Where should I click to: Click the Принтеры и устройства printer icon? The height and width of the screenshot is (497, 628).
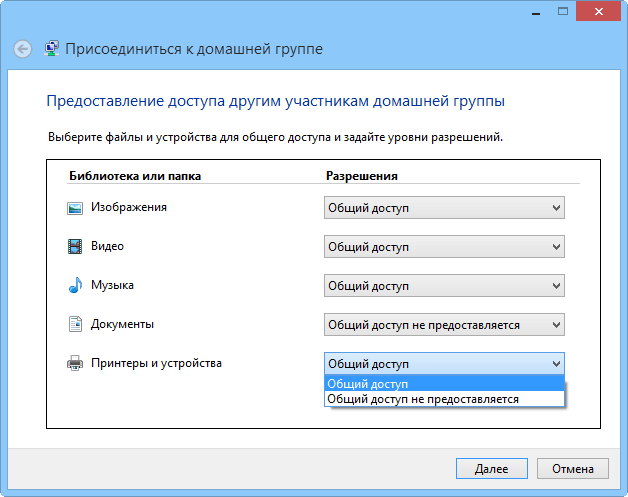point(75,363)
